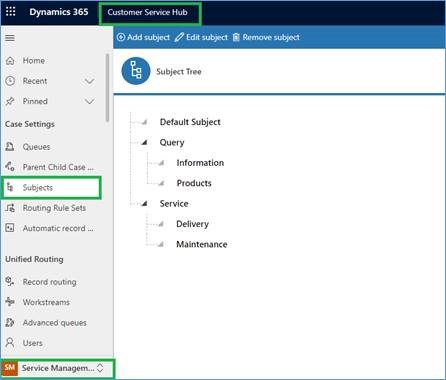
Task: Toggle the Maintenance node triangle
Action: [x=161, y=244]
